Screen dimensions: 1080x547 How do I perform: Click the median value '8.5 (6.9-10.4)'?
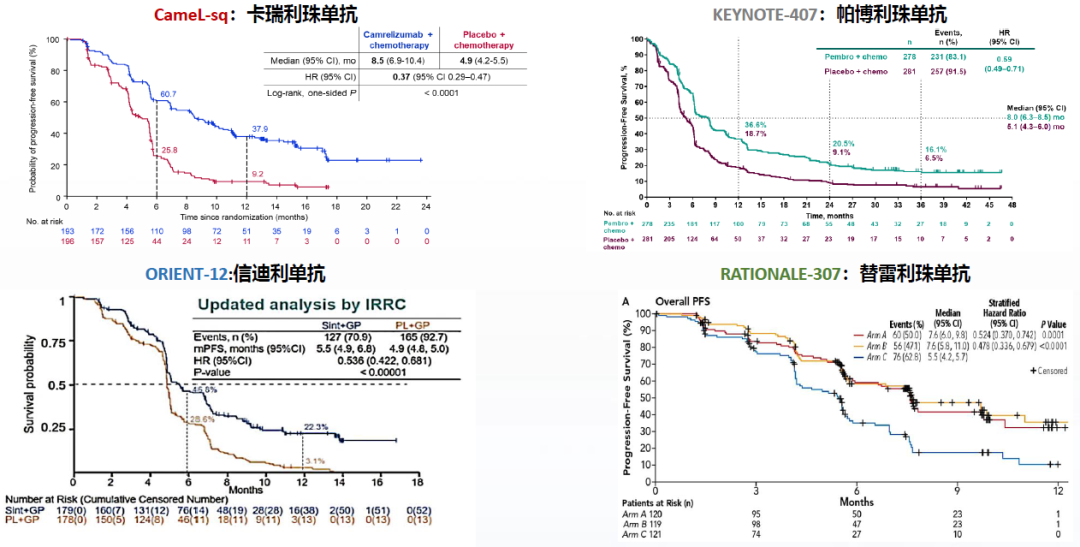[400, 60]
